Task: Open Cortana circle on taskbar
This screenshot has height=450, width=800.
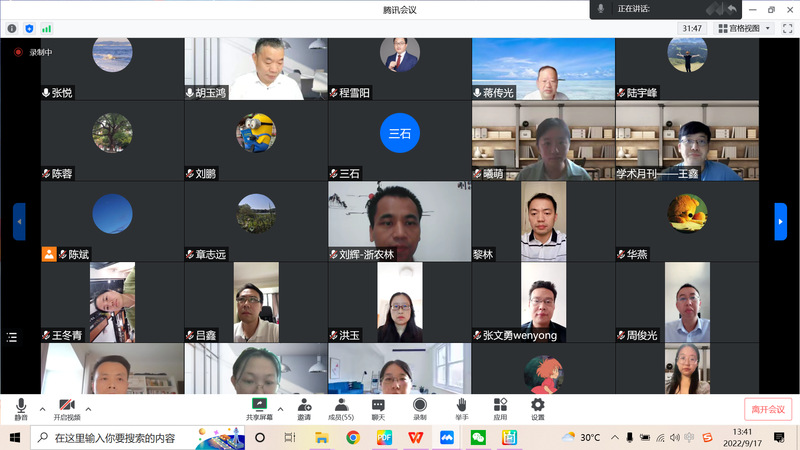Action: (x=260, y=438)
